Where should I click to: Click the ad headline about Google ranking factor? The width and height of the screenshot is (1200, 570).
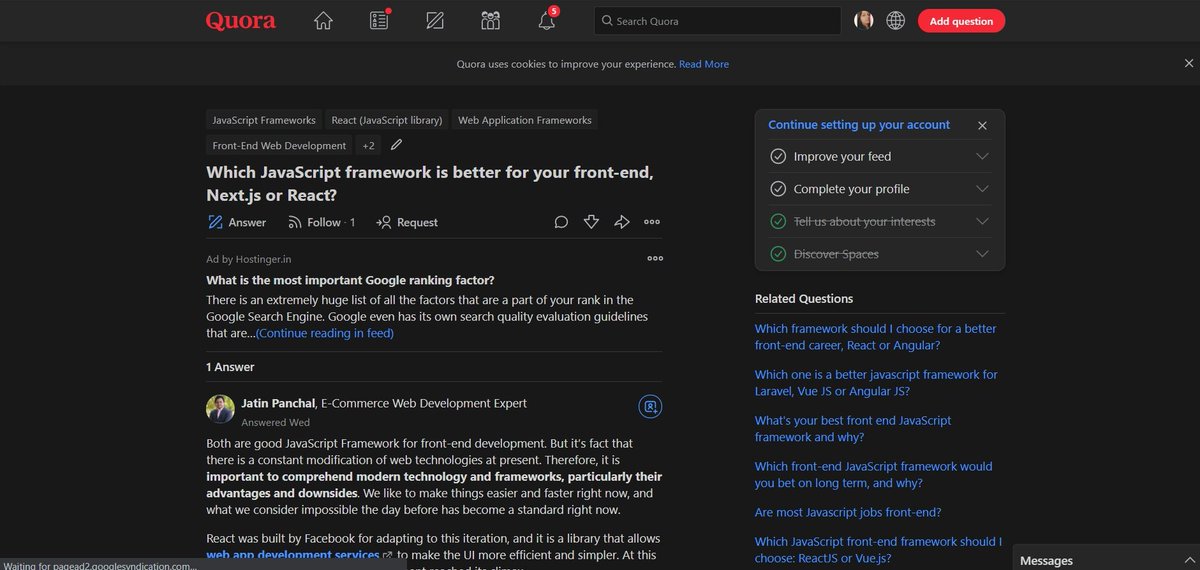(350, 280)
